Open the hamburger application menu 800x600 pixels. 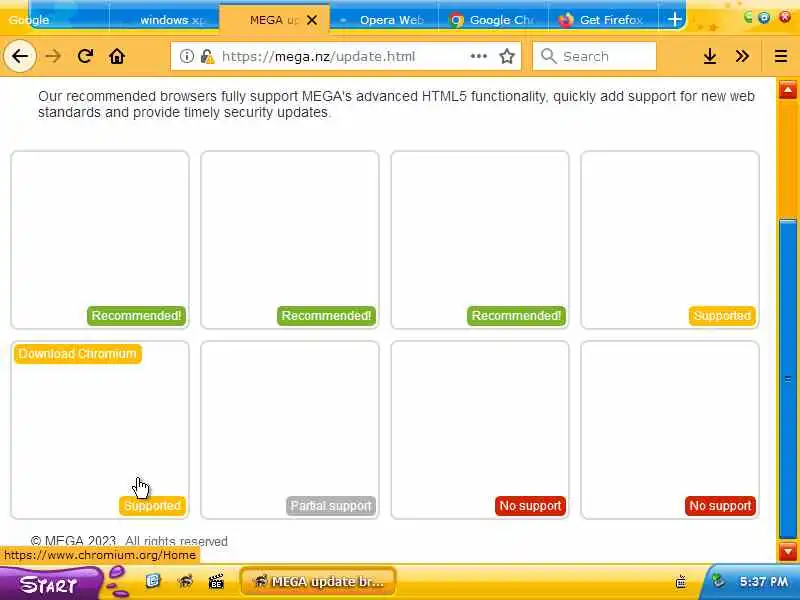point(781,56)
